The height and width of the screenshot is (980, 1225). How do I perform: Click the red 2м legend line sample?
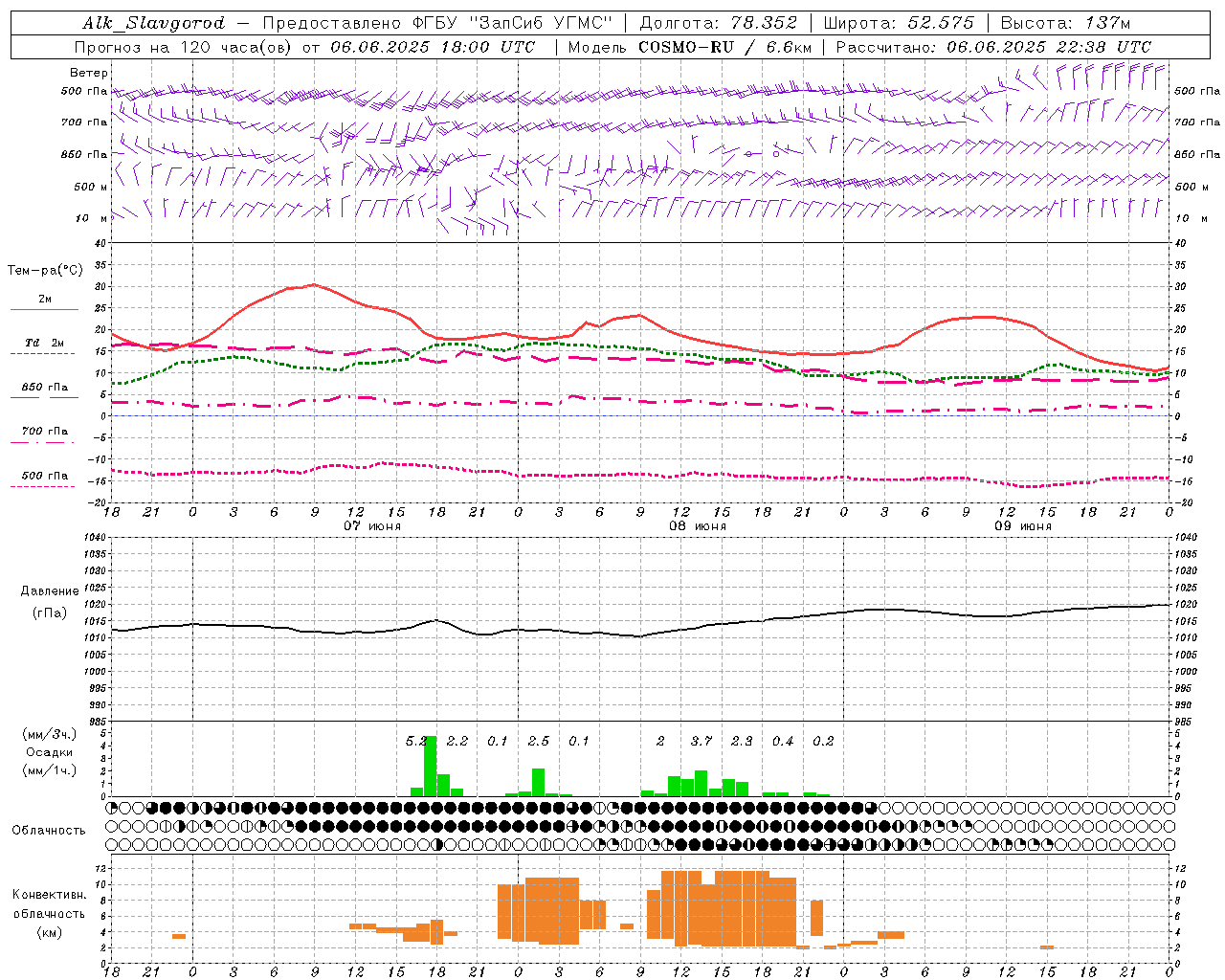pyautogui.click(x=44, y=310)
